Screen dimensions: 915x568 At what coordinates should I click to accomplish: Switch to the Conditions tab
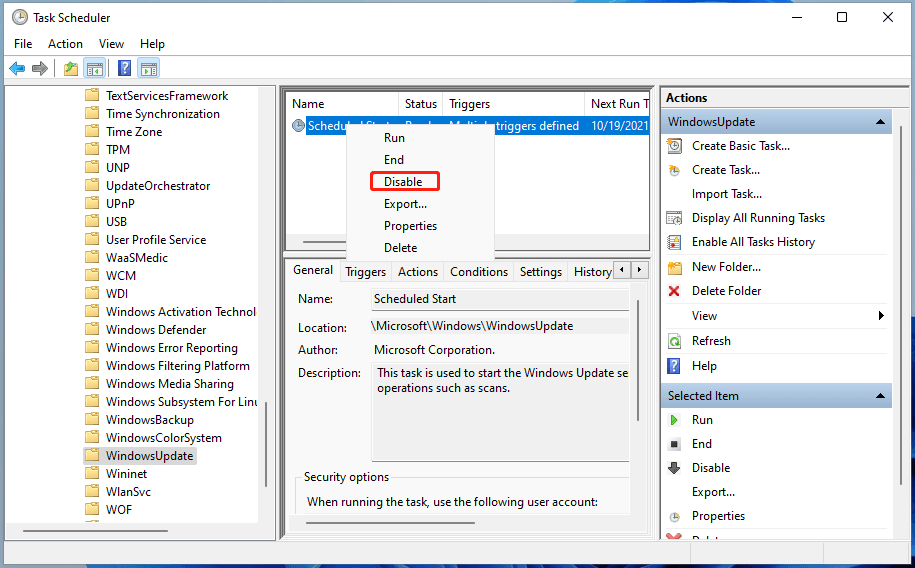click(479, 272)
